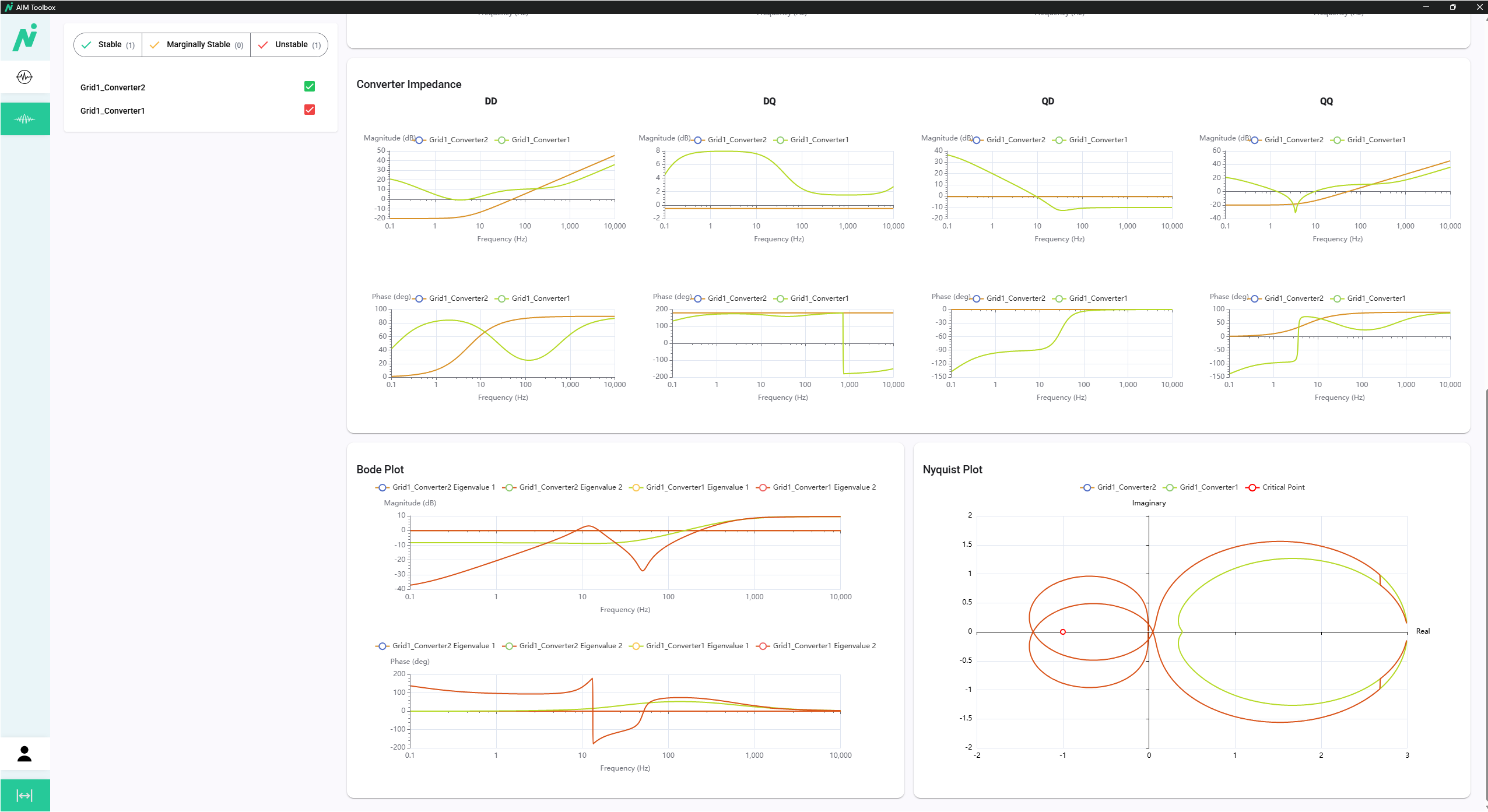
Task: Select the Marginally Stable filter tab
Action: (x=196, y=45)
